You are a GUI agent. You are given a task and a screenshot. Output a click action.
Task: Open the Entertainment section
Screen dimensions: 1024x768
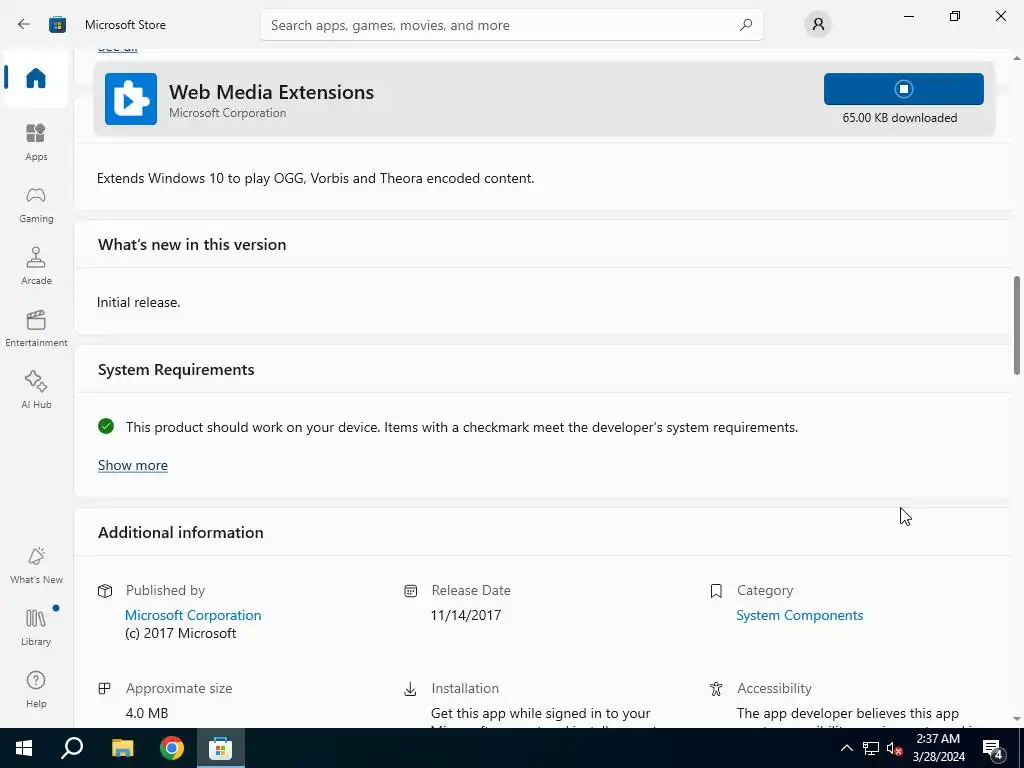click(36, 328)
